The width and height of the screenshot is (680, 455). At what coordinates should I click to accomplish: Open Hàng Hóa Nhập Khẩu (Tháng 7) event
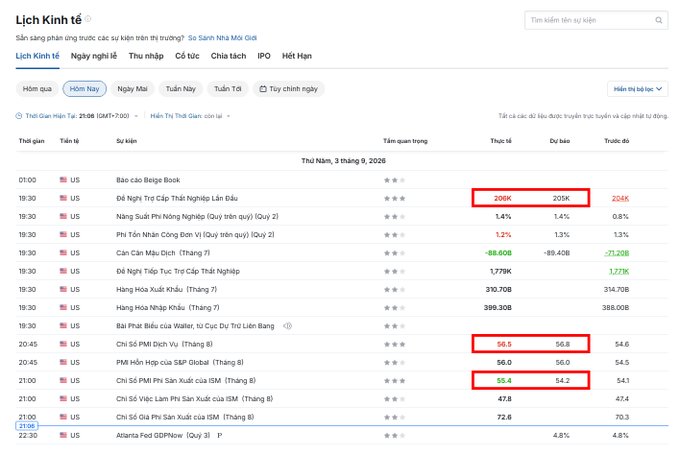168,308
